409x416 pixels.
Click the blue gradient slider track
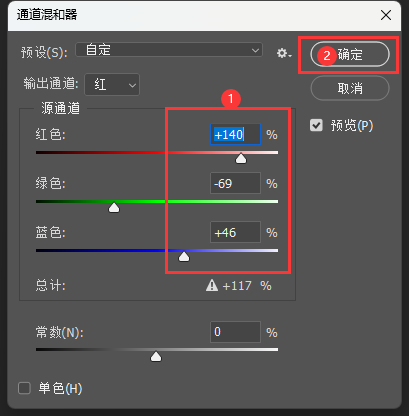(x=157, y=250)
